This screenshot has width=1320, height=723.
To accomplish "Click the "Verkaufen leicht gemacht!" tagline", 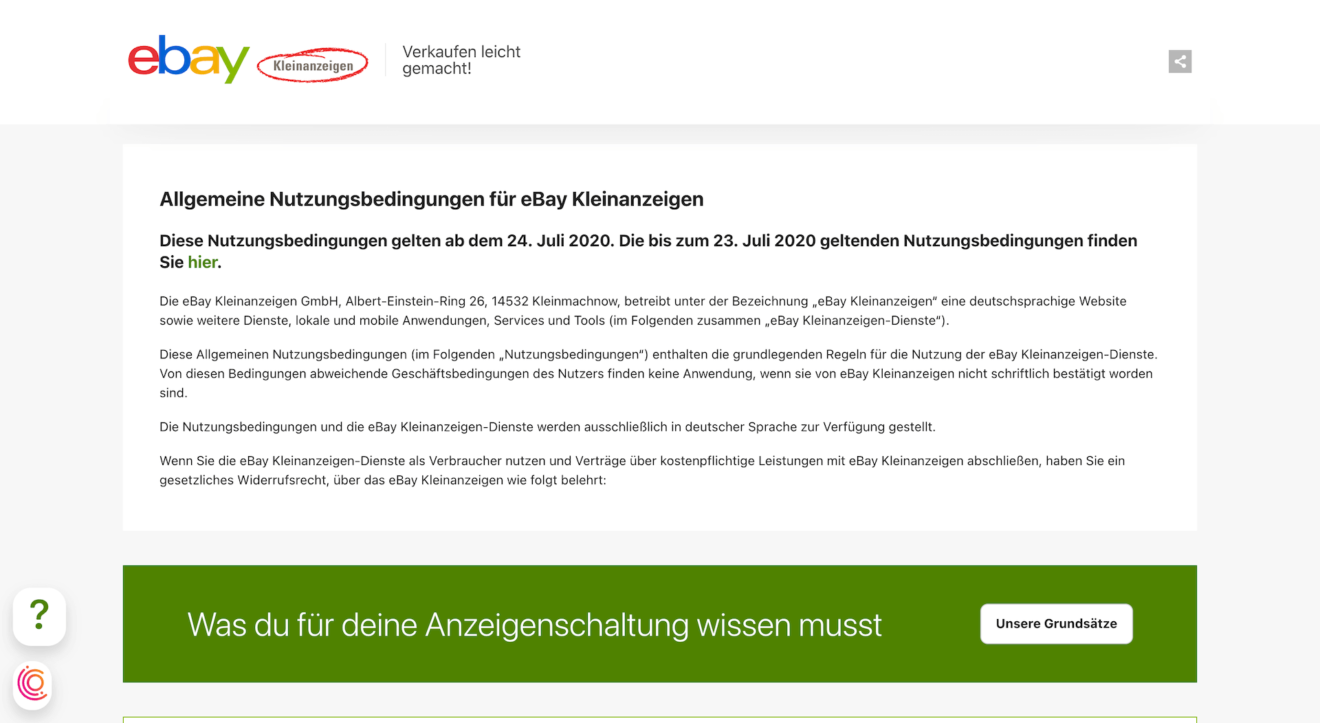I will [x=461, y=60].
